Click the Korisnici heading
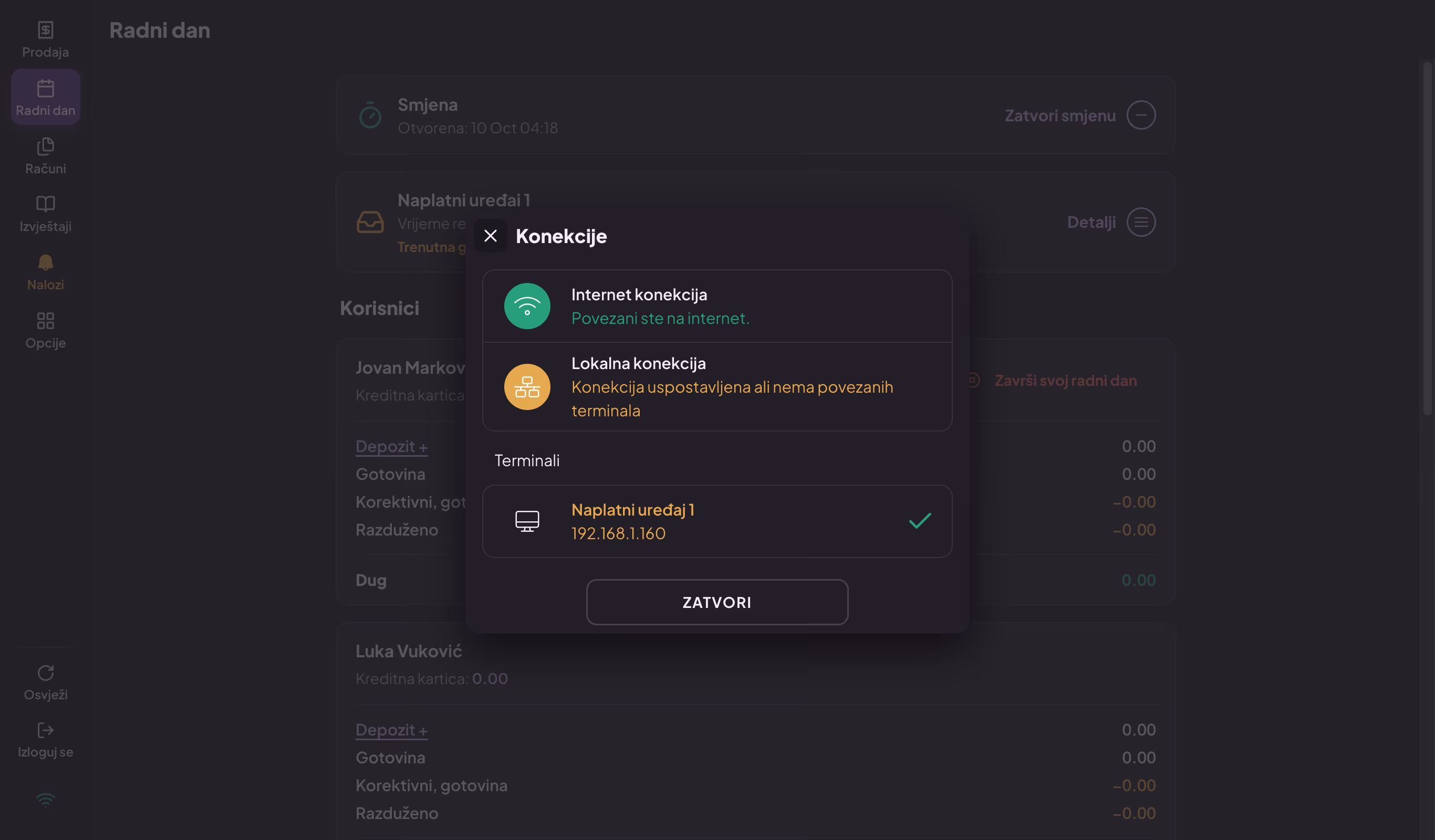Image resolution: width=1435 pixels, height=840 pixels. coord(379,308)
